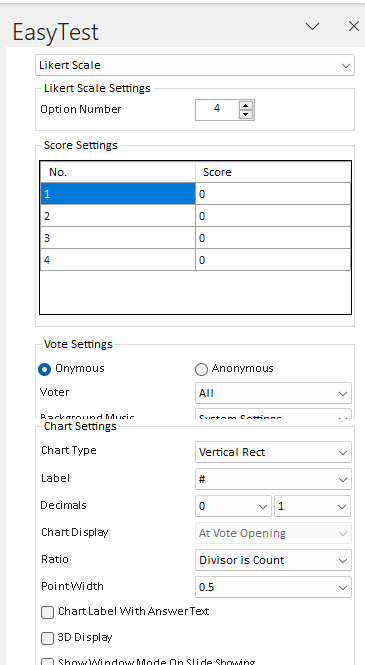Open the second Decimals dropdown showing 1
Viewport: 365px width, 665px height.
click(312, 506)
